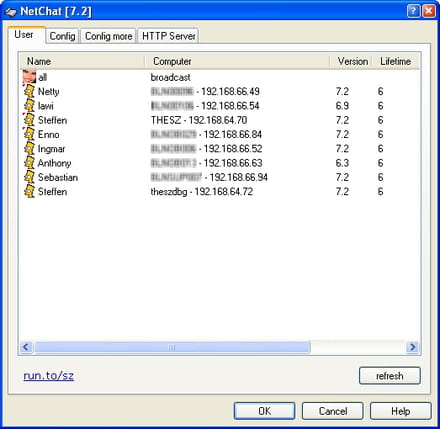Open the Config more tab
The height and width of the screenshot is (429, 440).
tap(108, 36)
